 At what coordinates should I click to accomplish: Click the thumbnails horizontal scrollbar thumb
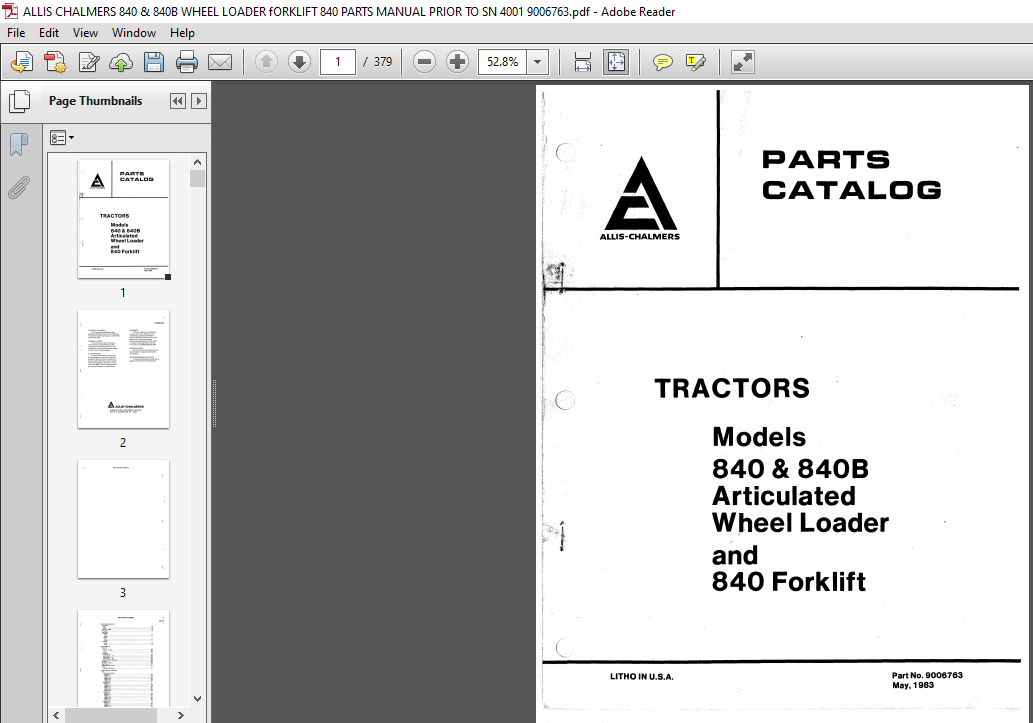pos(111,715)
